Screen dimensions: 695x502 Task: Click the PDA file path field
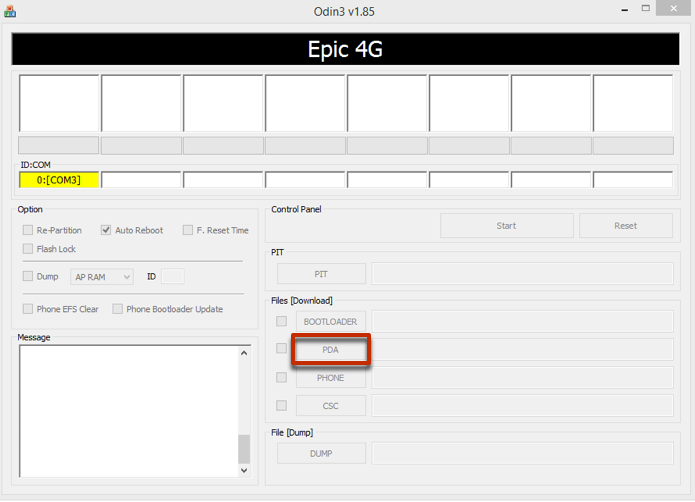click(x=523, y=350)
